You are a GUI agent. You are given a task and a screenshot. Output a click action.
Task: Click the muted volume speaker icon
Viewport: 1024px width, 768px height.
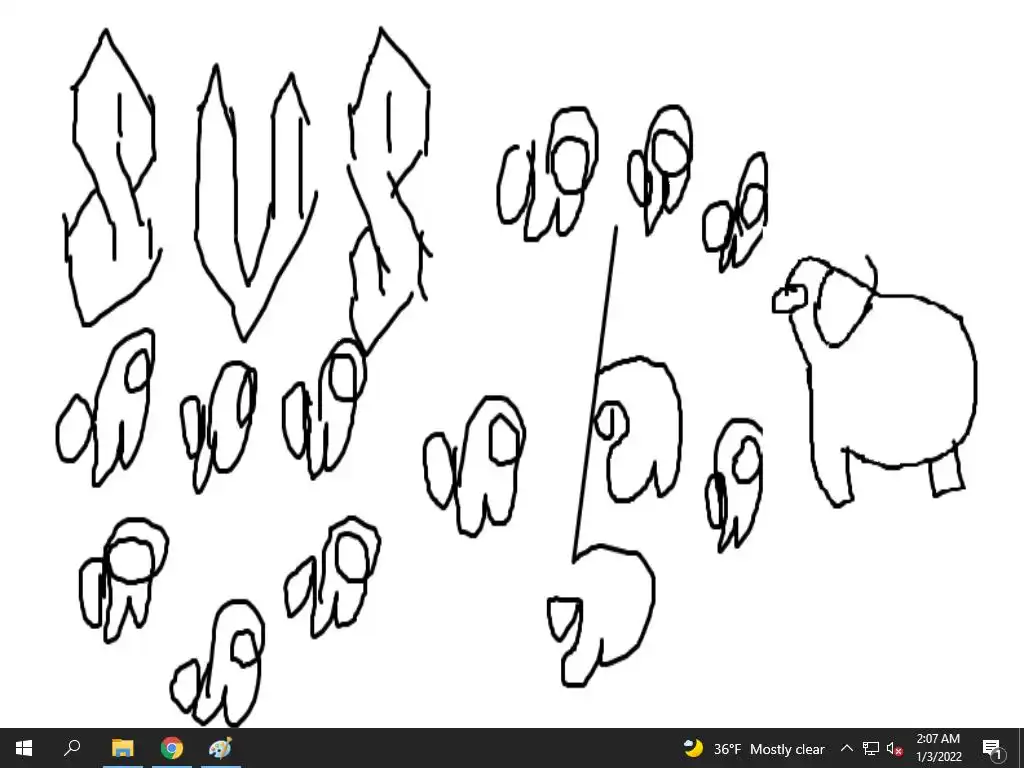pyautogui.click(x=895, y=748)
